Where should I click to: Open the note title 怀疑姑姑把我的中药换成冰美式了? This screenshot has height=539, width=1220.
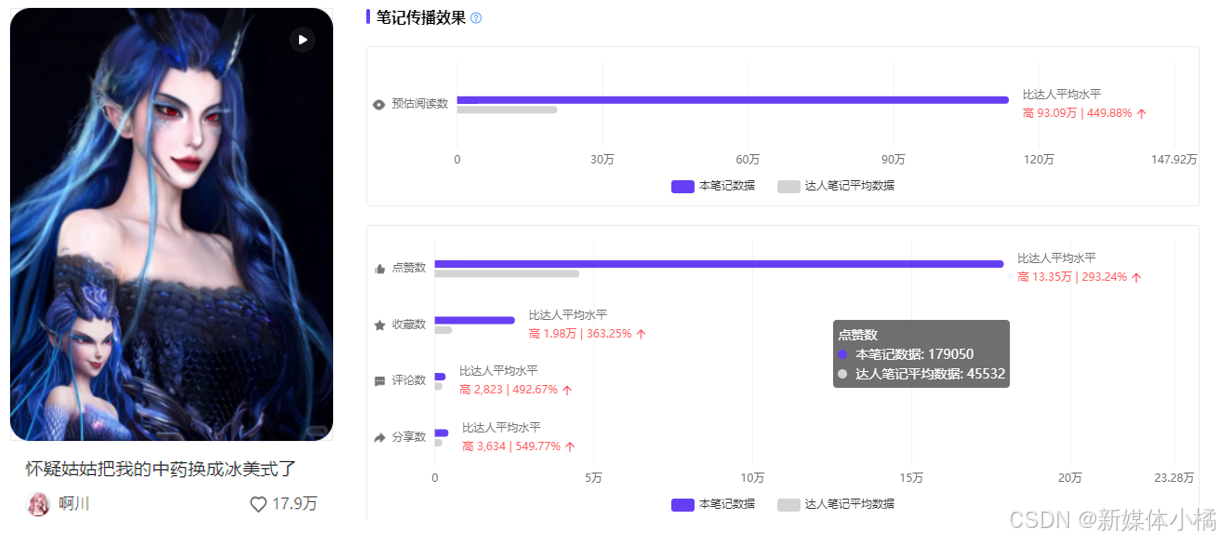161,469
